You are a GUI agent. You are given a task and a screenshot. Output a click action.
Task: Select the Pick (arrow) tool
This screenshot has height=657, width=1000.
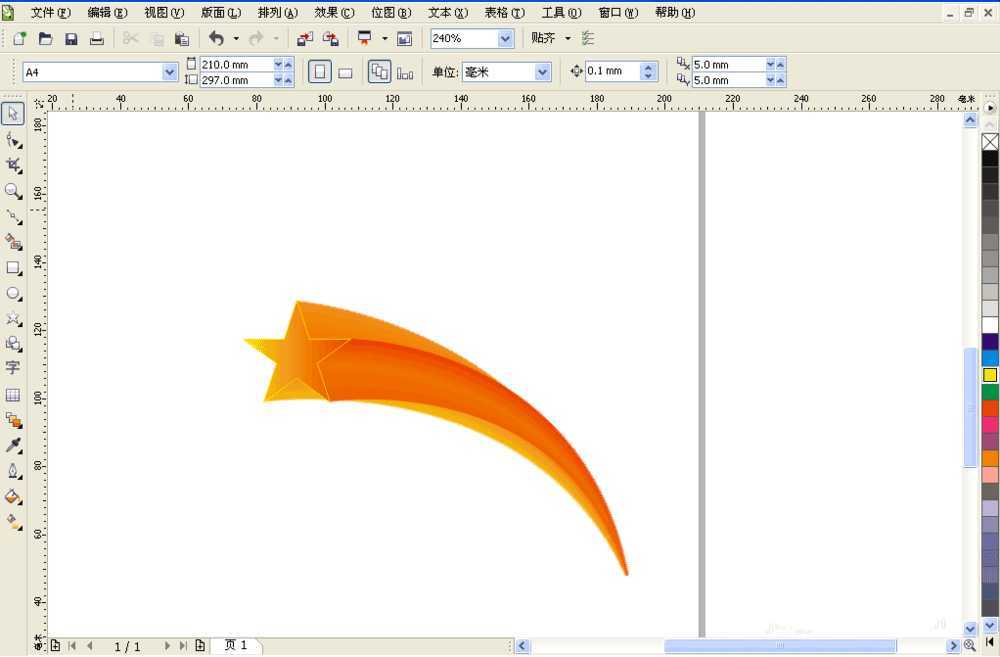13,114
